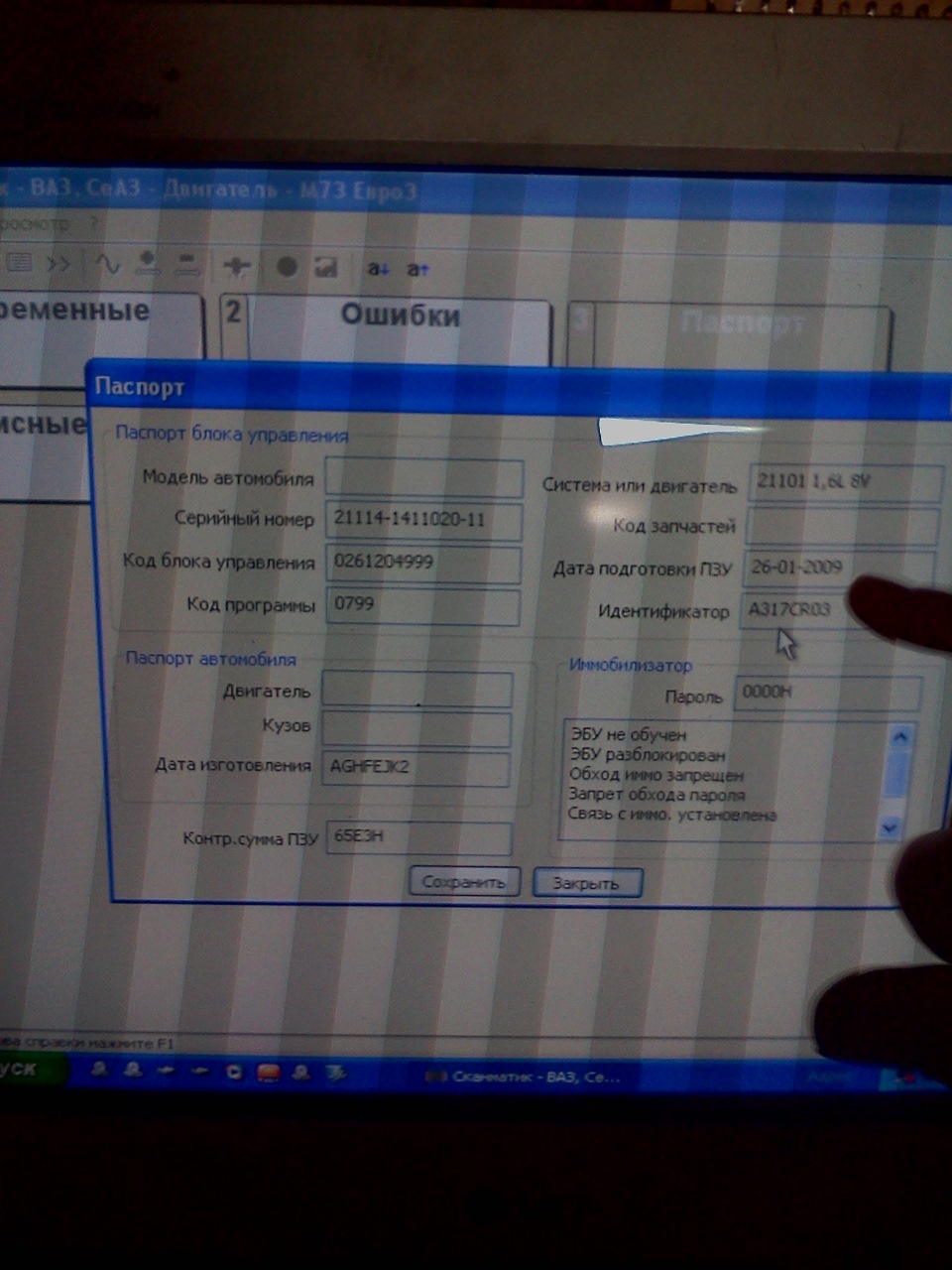Image resolution: width=952 pixels, height=1270 pixels.
Task: Click the double-arrow forward toolbar icon
Action: 59,264
